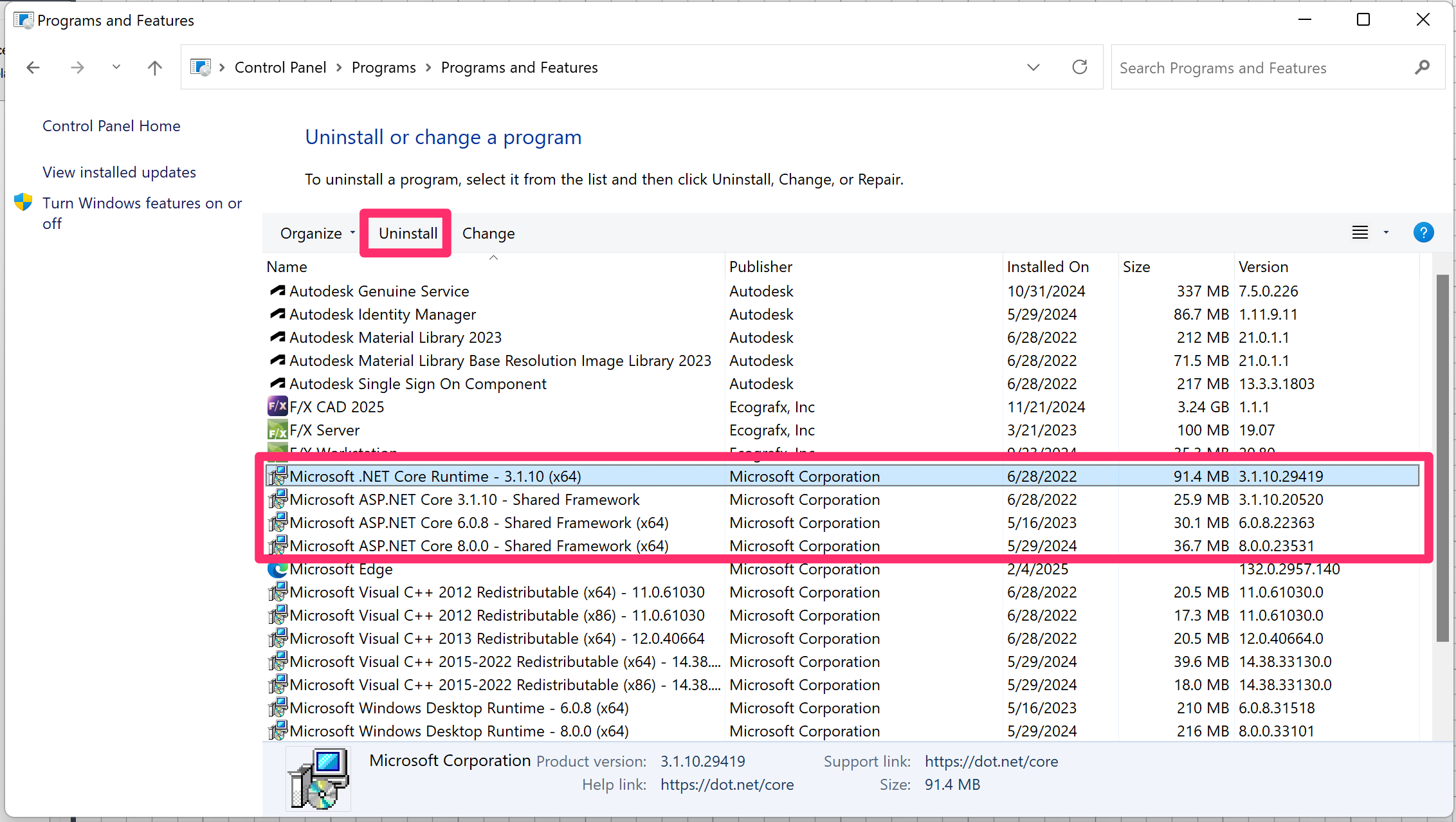Select Visual C++ 2013 Redistributable (x64) icon
This screenshot has height=822, width=1456.
click(x=277, y=638)
